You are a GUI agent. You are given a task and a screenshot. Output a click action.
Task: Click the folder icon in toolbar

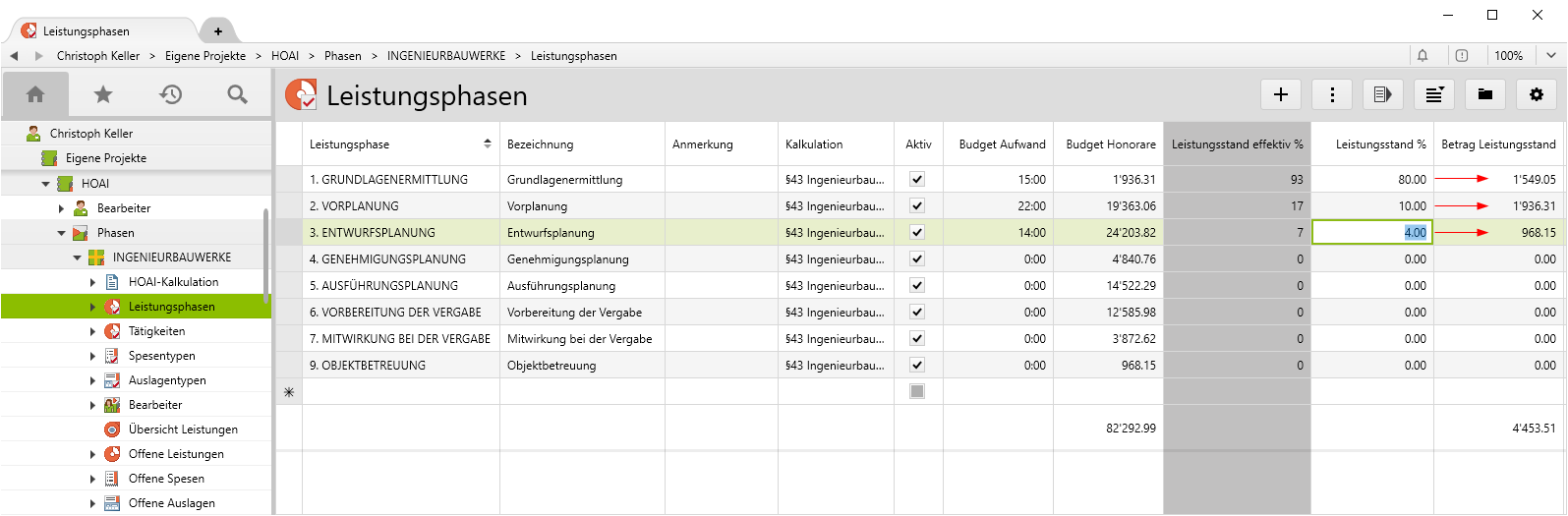pyautogui.click(x=1485, y=94)
